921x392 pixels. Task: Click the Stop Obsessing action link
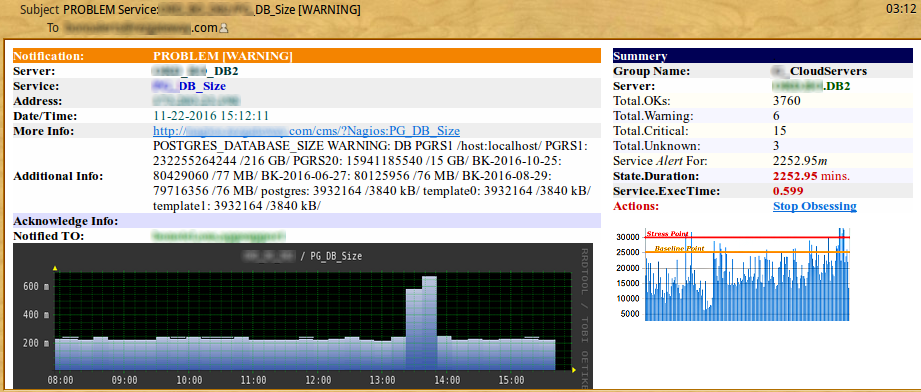pos(815,206)
